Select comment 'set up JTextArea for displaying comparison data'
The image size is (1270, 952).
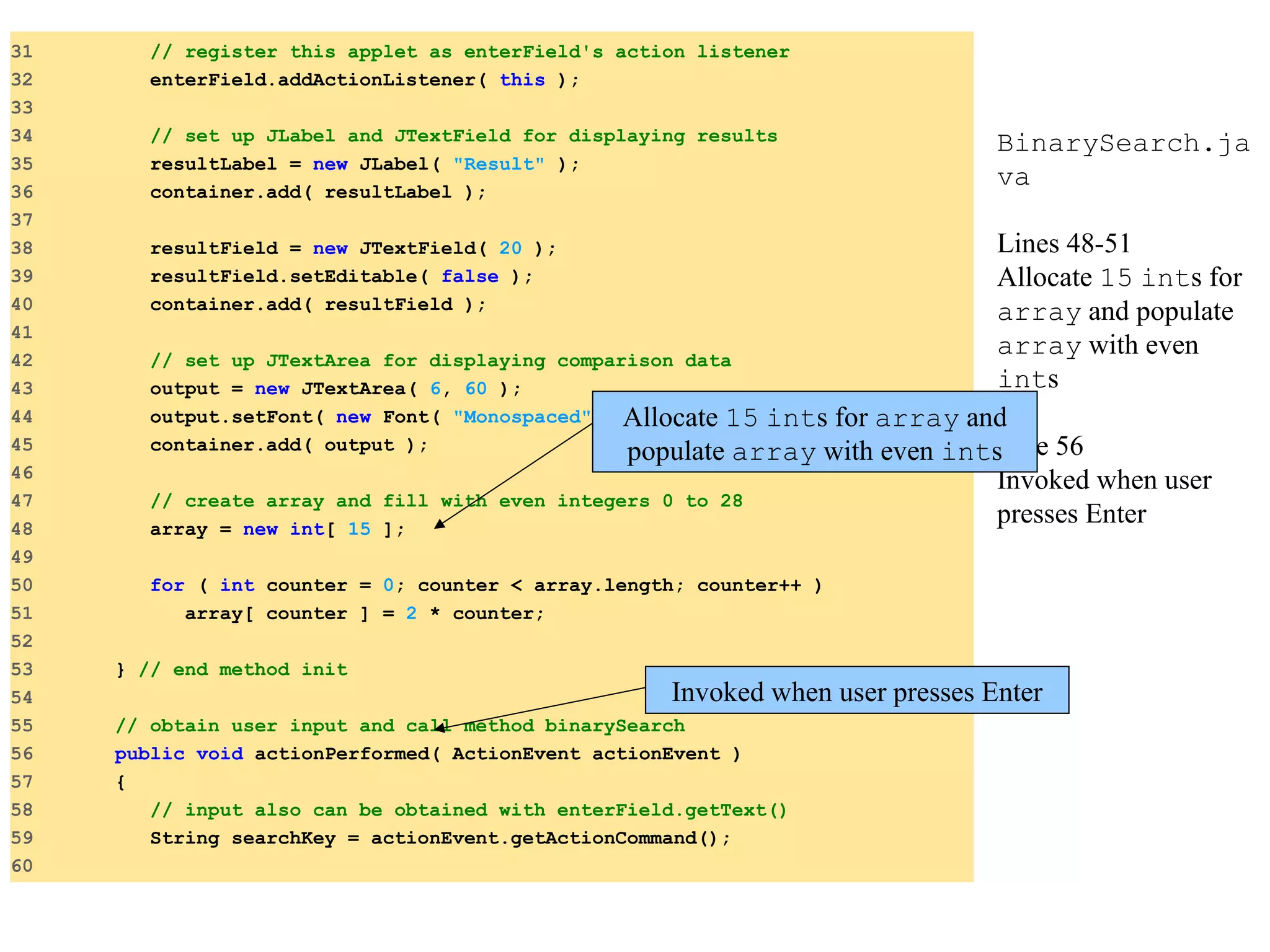(x=441, y=361)
